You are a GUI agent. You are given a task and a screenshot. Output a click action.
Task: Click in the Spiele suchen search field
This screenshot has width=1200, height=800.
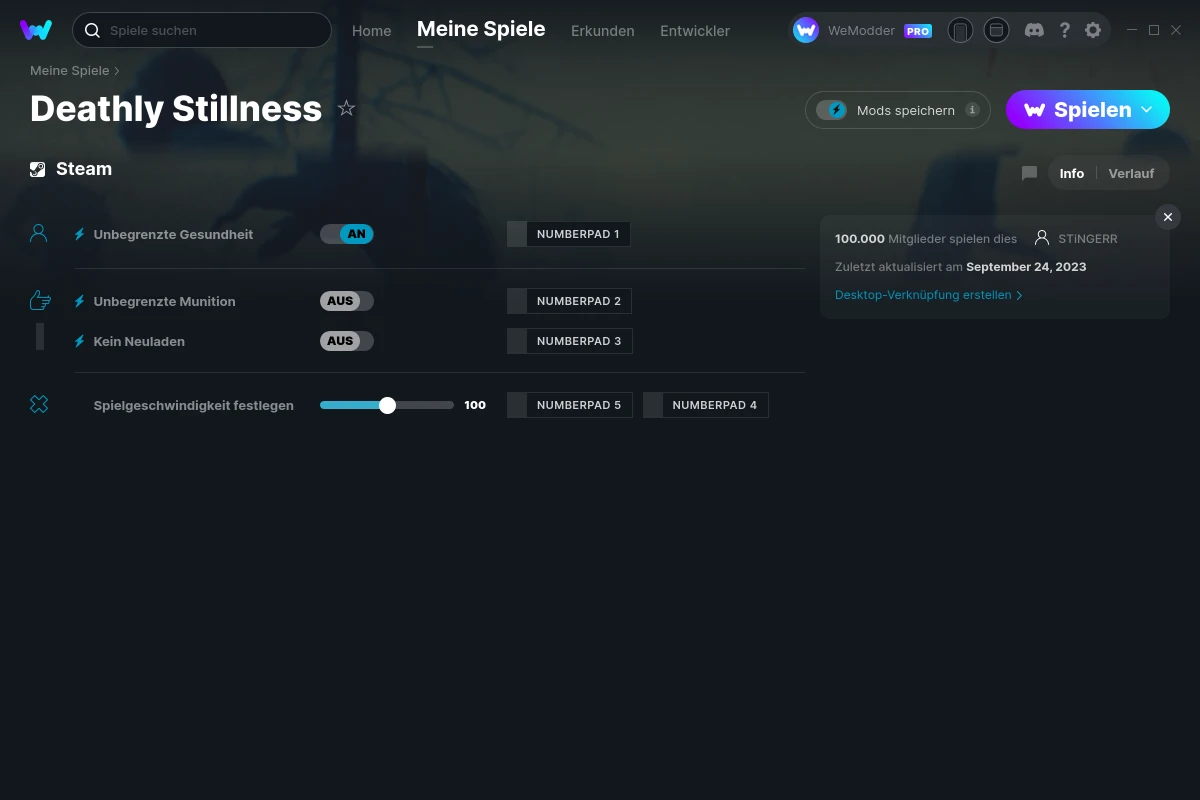click(x=202, y=30)
